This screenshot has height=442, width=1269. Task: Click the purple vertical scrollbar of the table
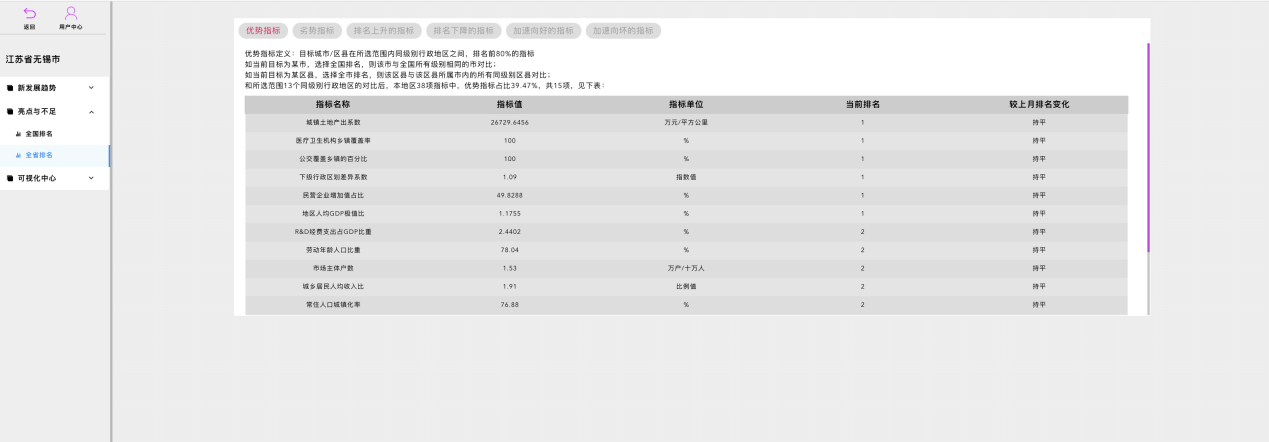1148,147
